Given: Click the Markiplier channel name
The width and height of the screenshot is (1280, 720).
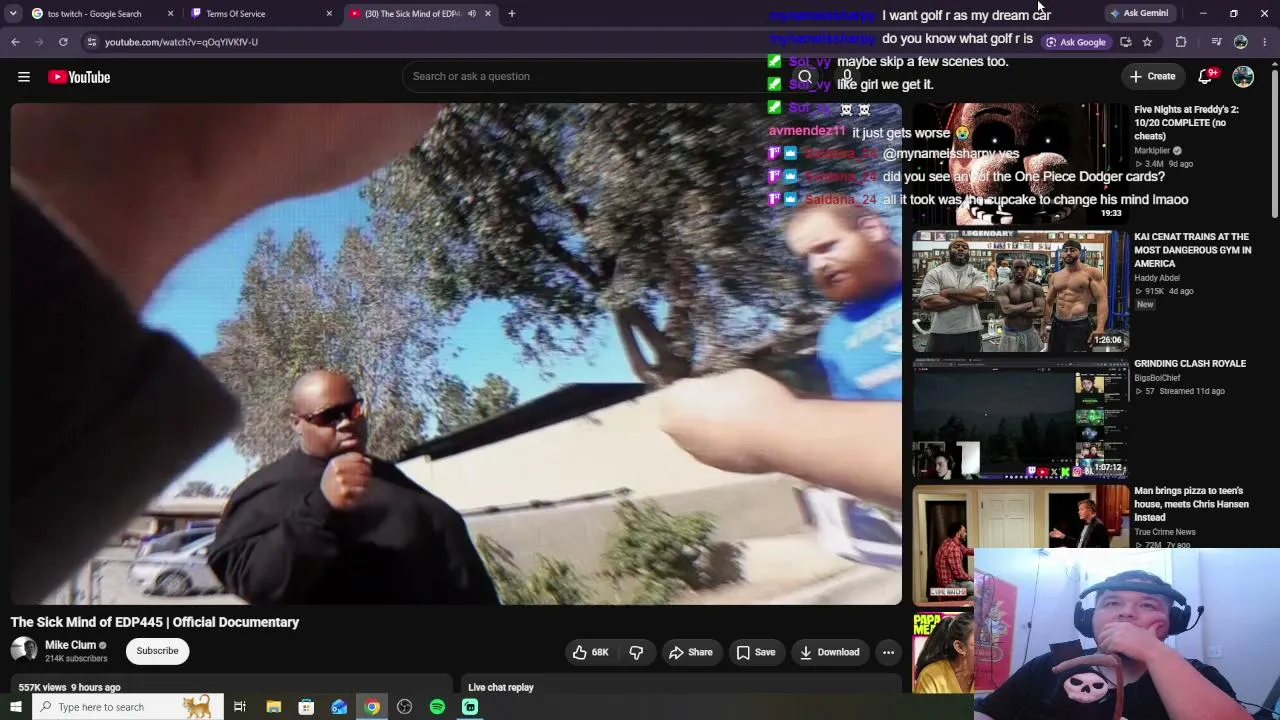Looking at the screenshot, I should [1152, 151].
